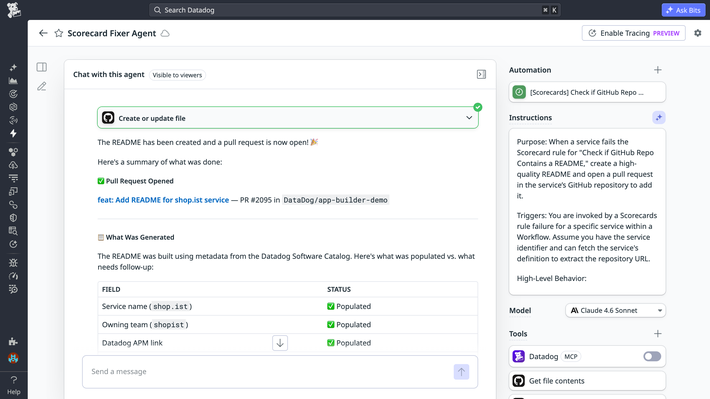The image size is (710, 399).
Task: Click the cloud icon beside agent title
Action: pos(165,34)
